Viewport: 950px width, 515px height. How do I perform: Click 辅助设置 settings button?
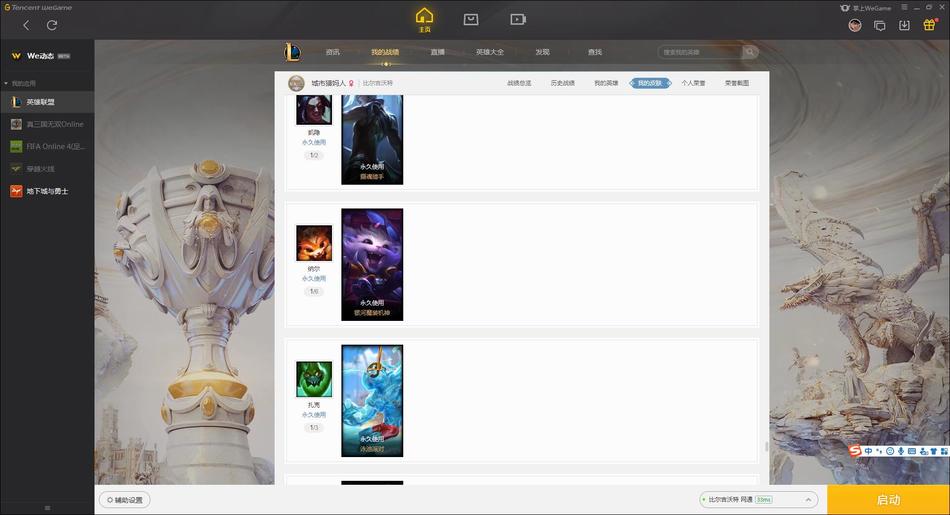click(125, 500)
